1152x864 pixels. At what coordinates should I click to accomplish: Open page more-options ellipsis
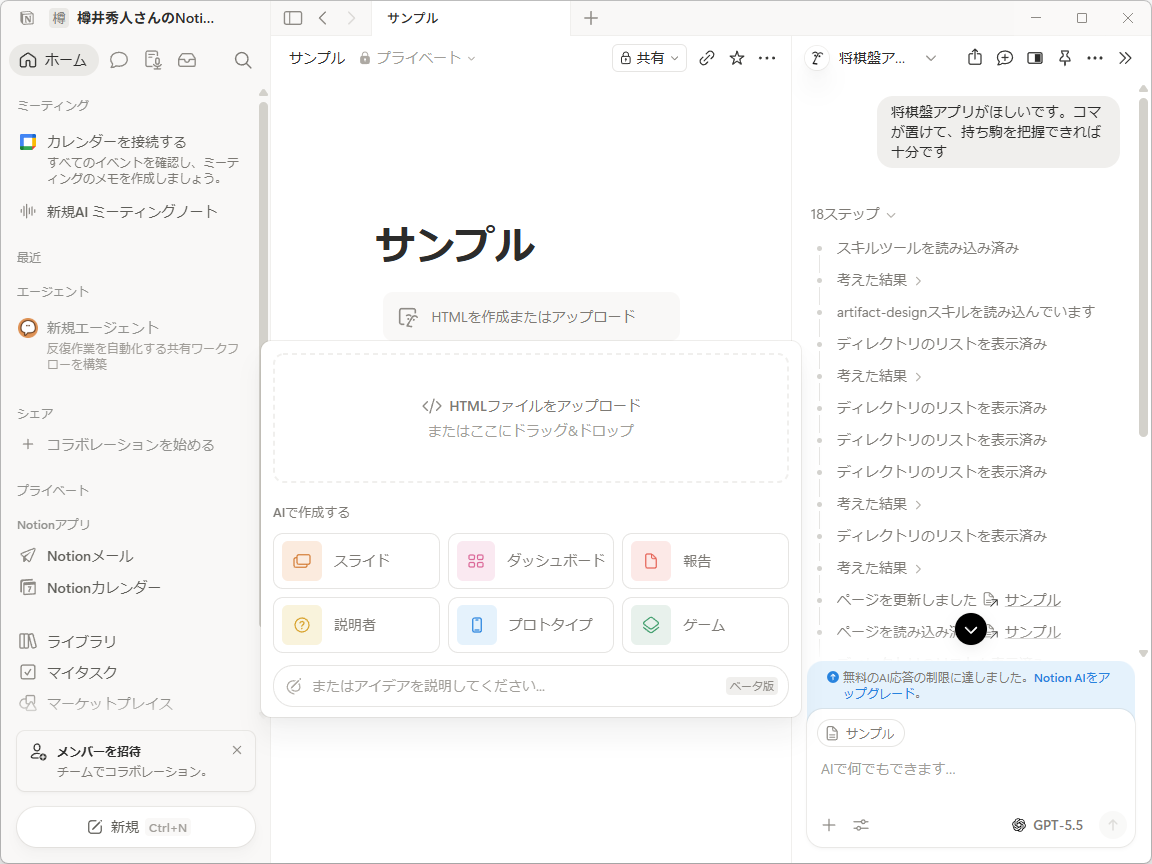click(767, 58)
